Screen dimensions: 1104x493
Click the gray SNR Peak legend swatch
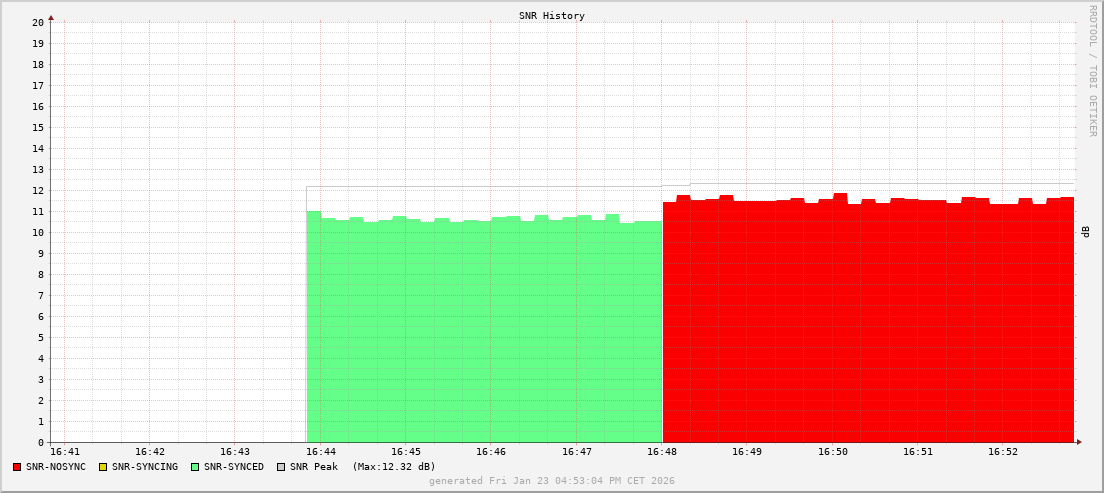point(281,467)
